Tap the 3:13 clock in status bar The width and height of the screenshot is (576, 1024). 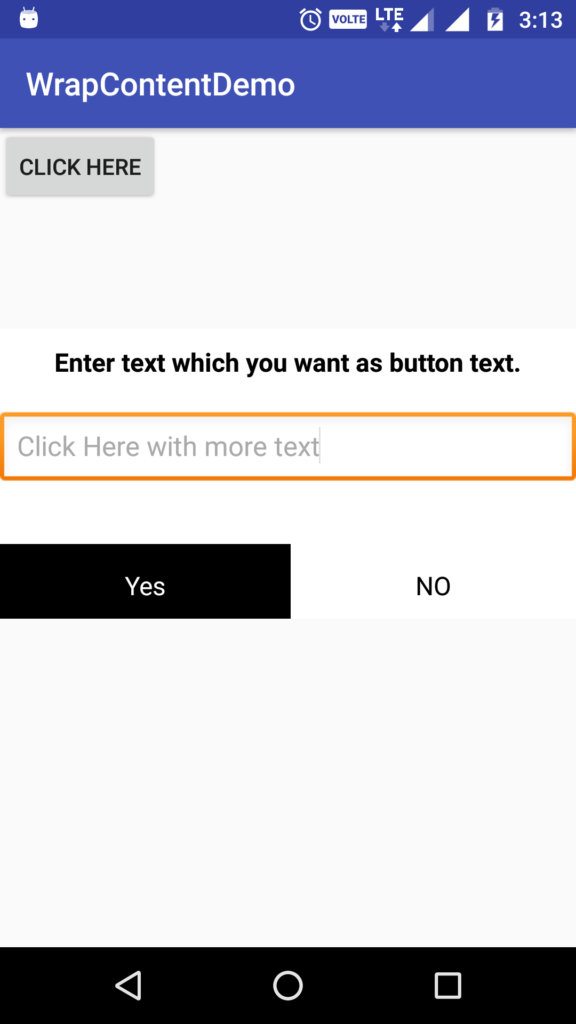[541, 20]
